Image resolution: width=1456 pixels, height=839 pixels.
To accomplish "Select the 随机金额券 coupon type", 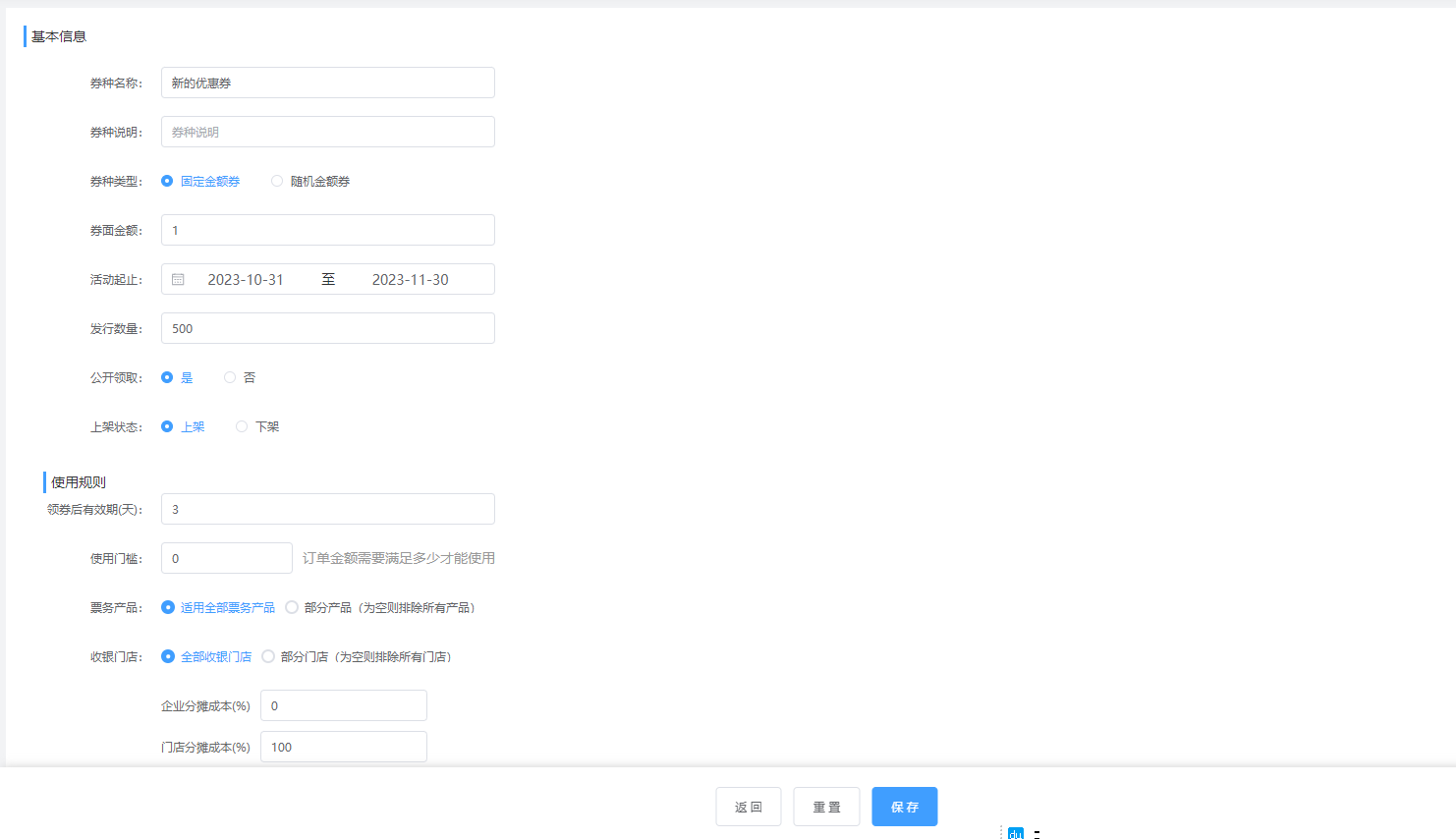I will click(x=277, y=181).
